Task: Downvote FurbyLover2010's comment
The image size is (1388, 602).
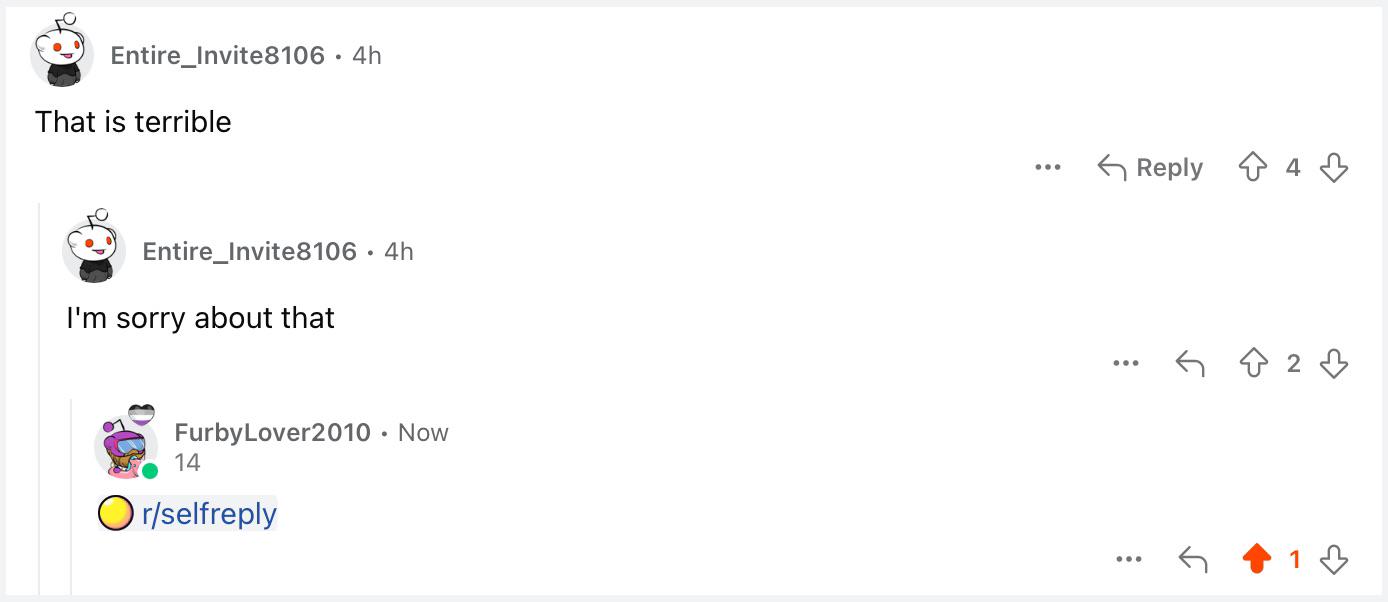Action: click(1334, 559)
